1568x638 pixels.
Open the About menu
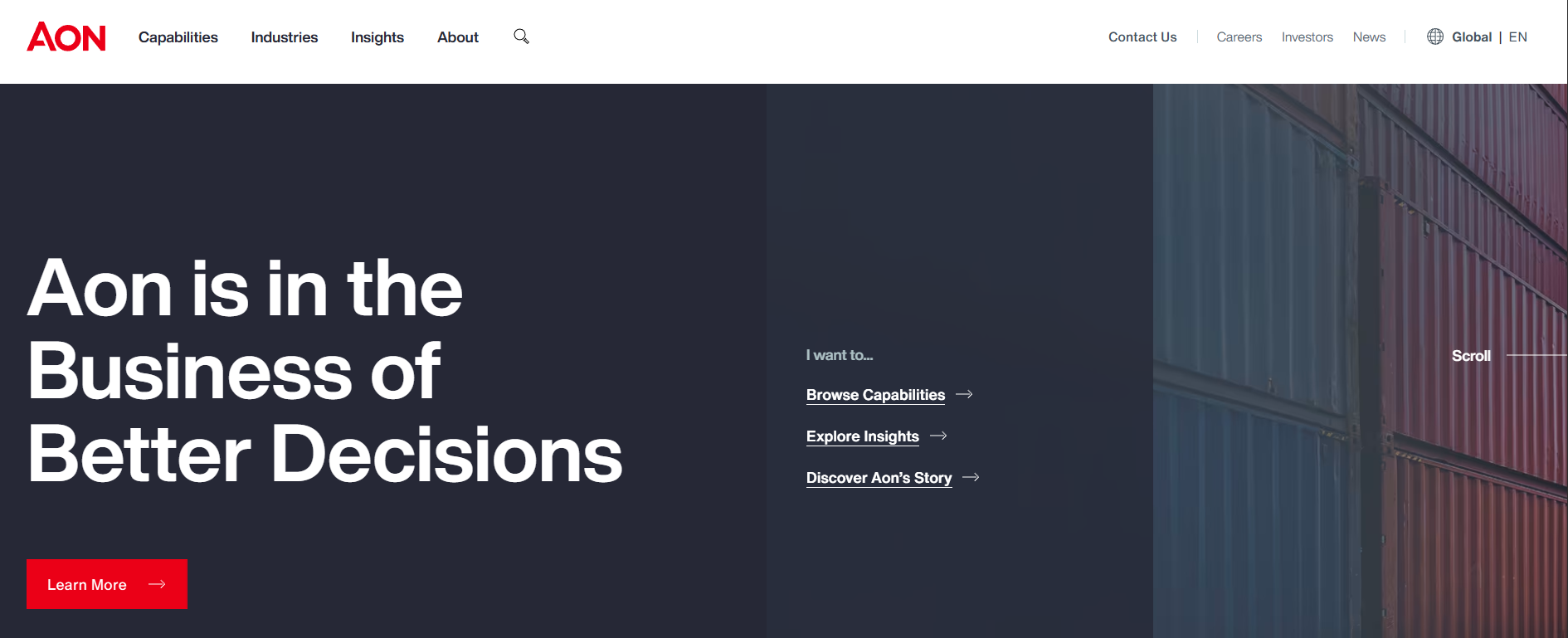click(x=458, y=37)
